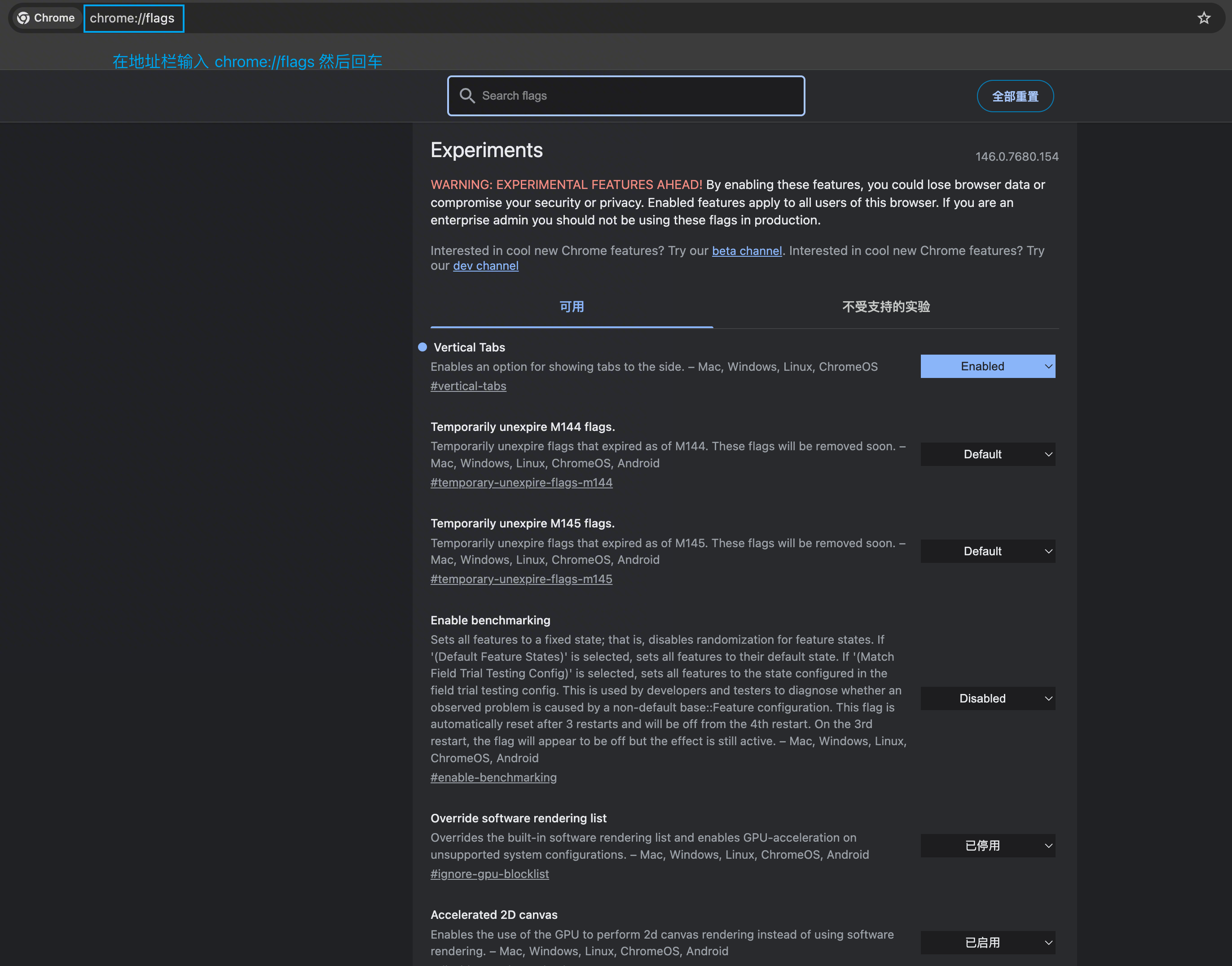This screenshot has height=966, width=1232.
Task: Open the dev channel link
Action: (x=485, y=266)
